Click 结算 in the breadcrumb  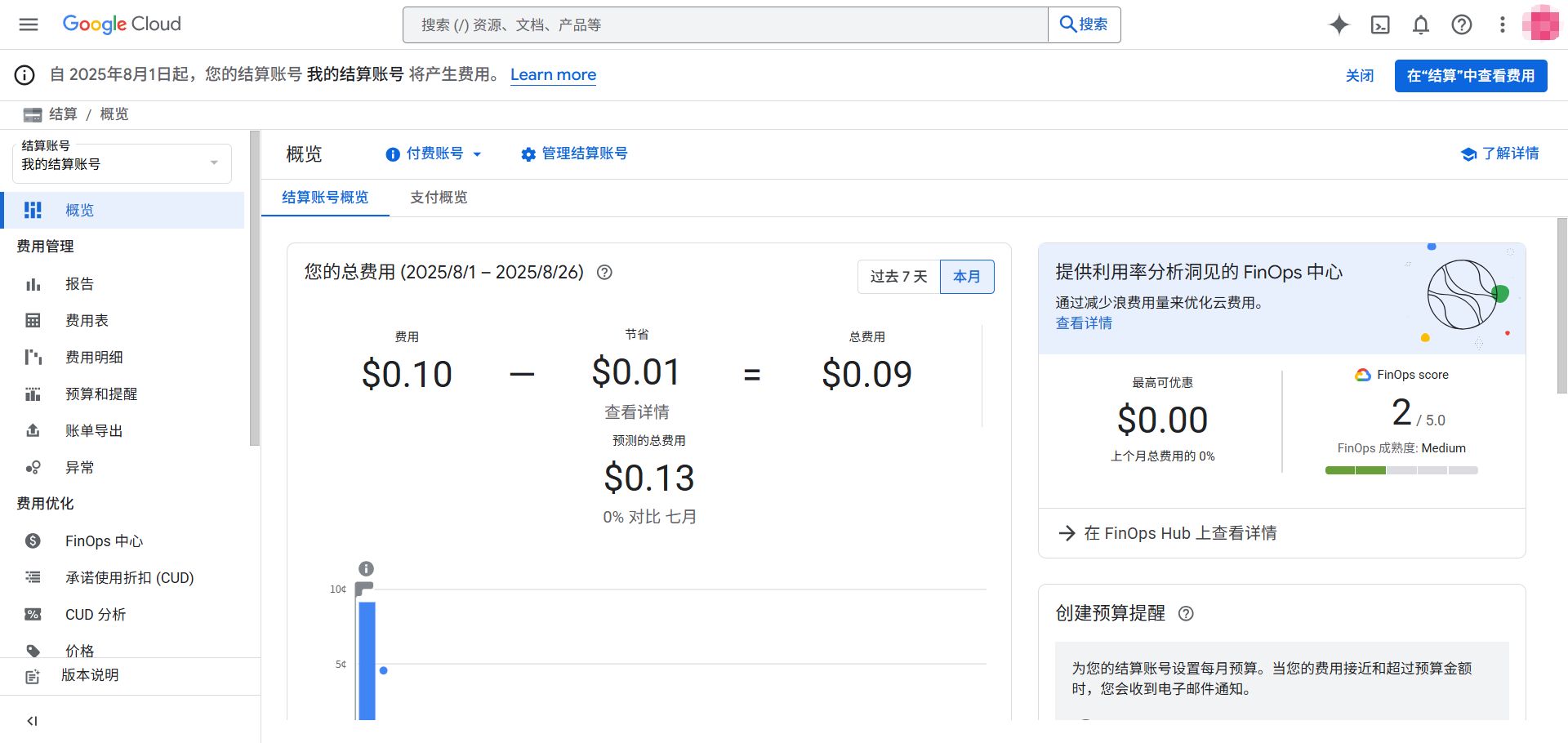[x=63, y=114]
